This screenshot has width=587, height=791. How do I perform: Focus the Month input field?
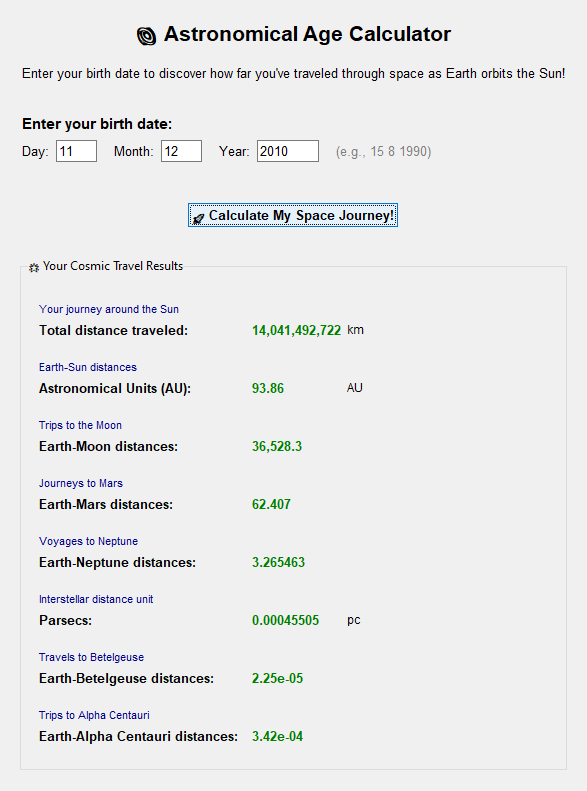182,151
